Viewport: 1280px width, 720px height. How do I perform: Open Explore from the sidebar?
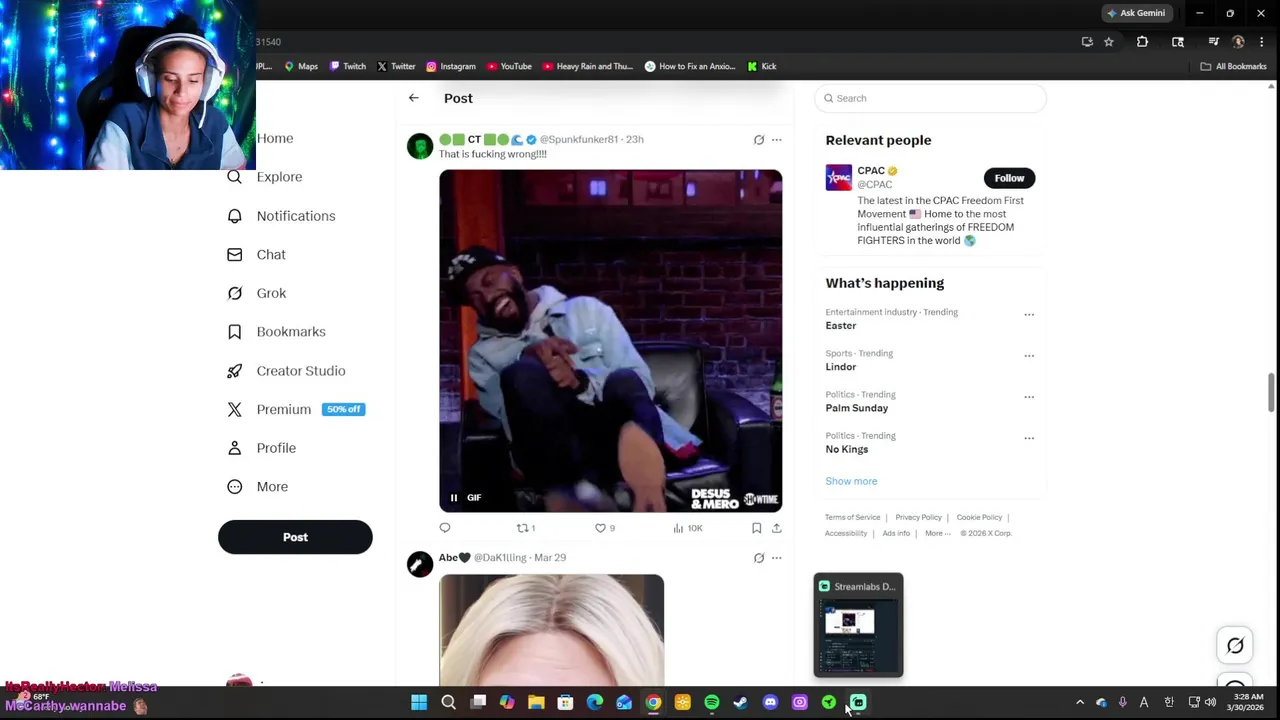(x=279, y=177)
